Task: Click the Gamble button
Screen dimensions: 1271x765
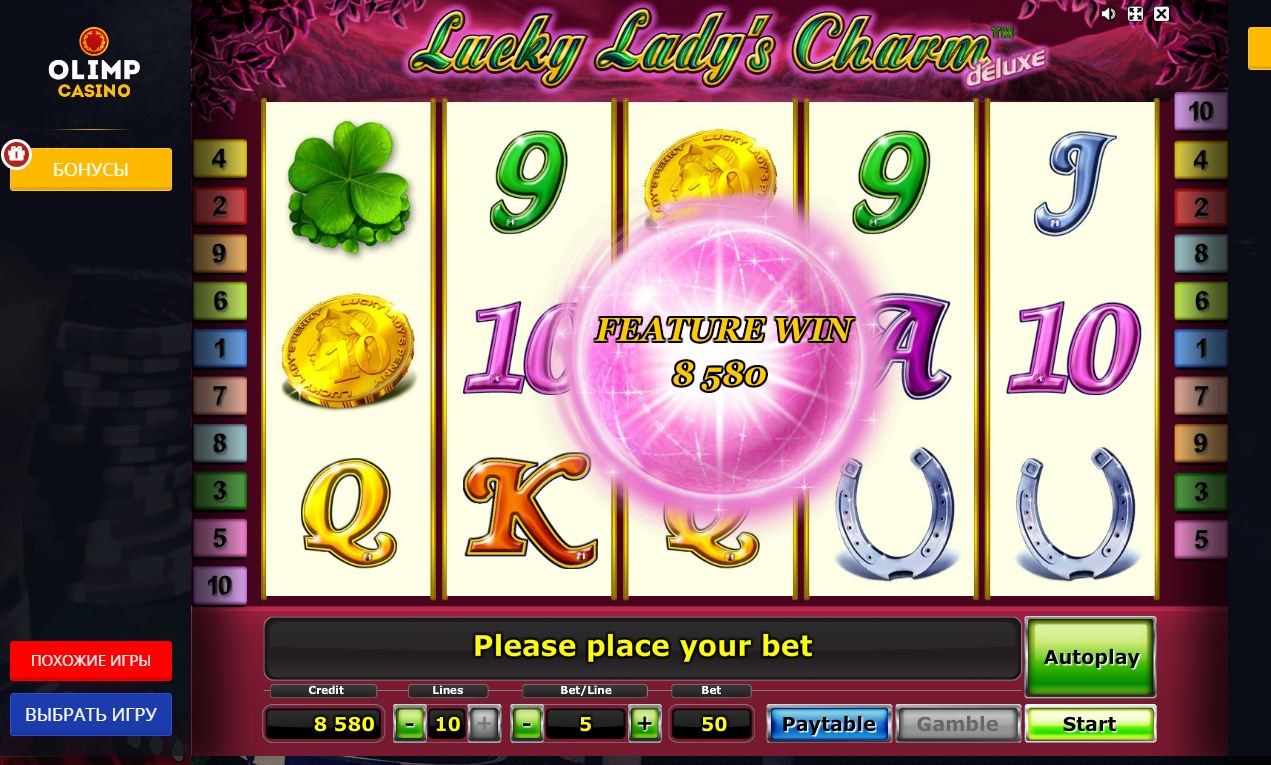Action: (958, 724)
